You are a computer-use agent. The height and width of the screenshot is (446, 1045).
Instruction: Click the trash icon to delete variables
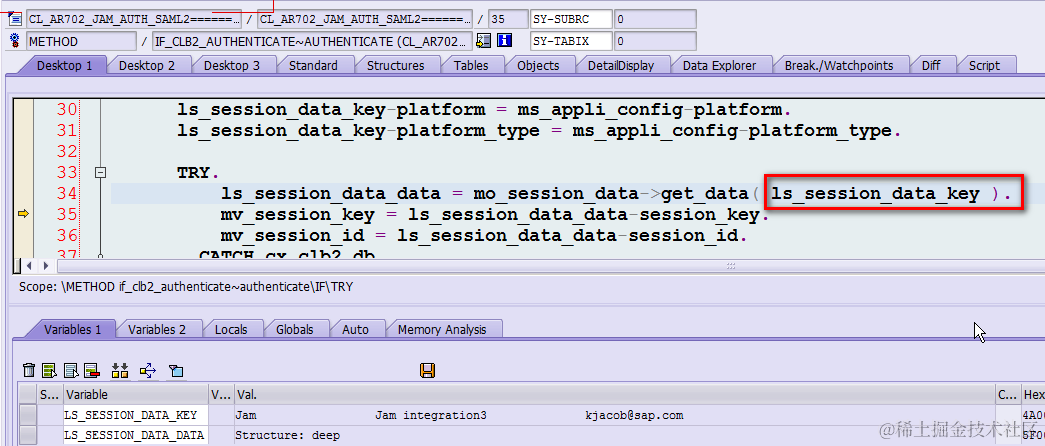coord(29,371)
